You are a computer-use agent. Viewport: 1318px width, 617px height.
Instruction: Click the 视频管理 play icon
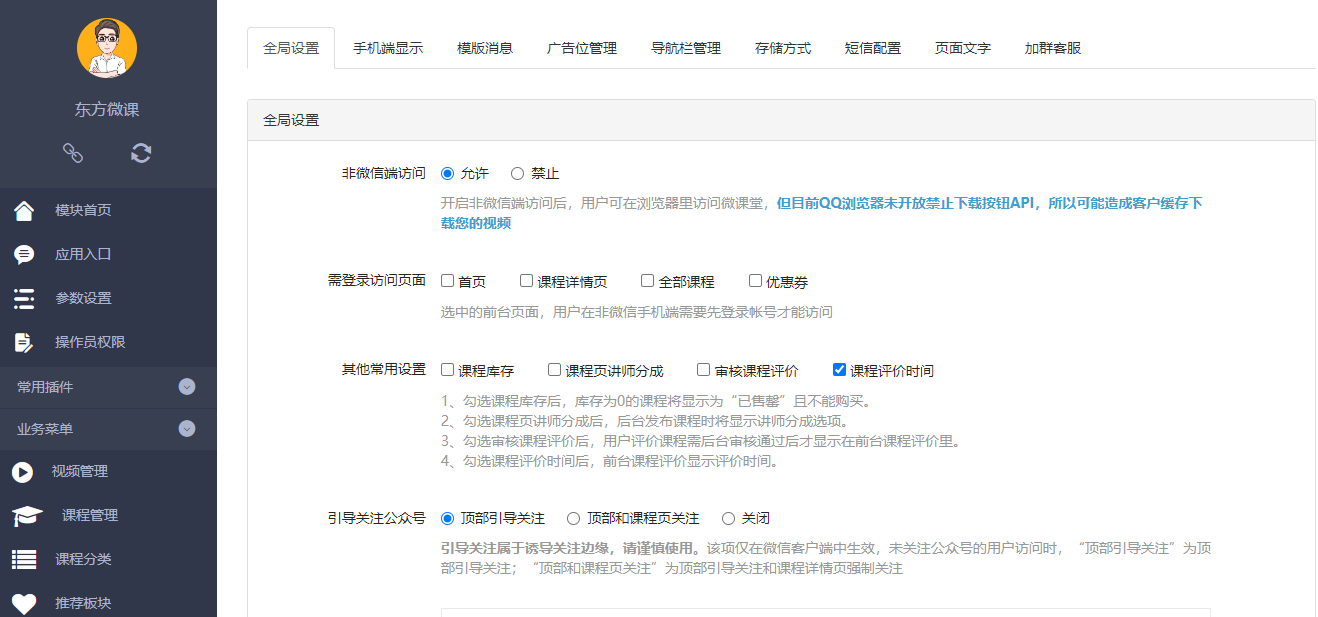point(22,472)
